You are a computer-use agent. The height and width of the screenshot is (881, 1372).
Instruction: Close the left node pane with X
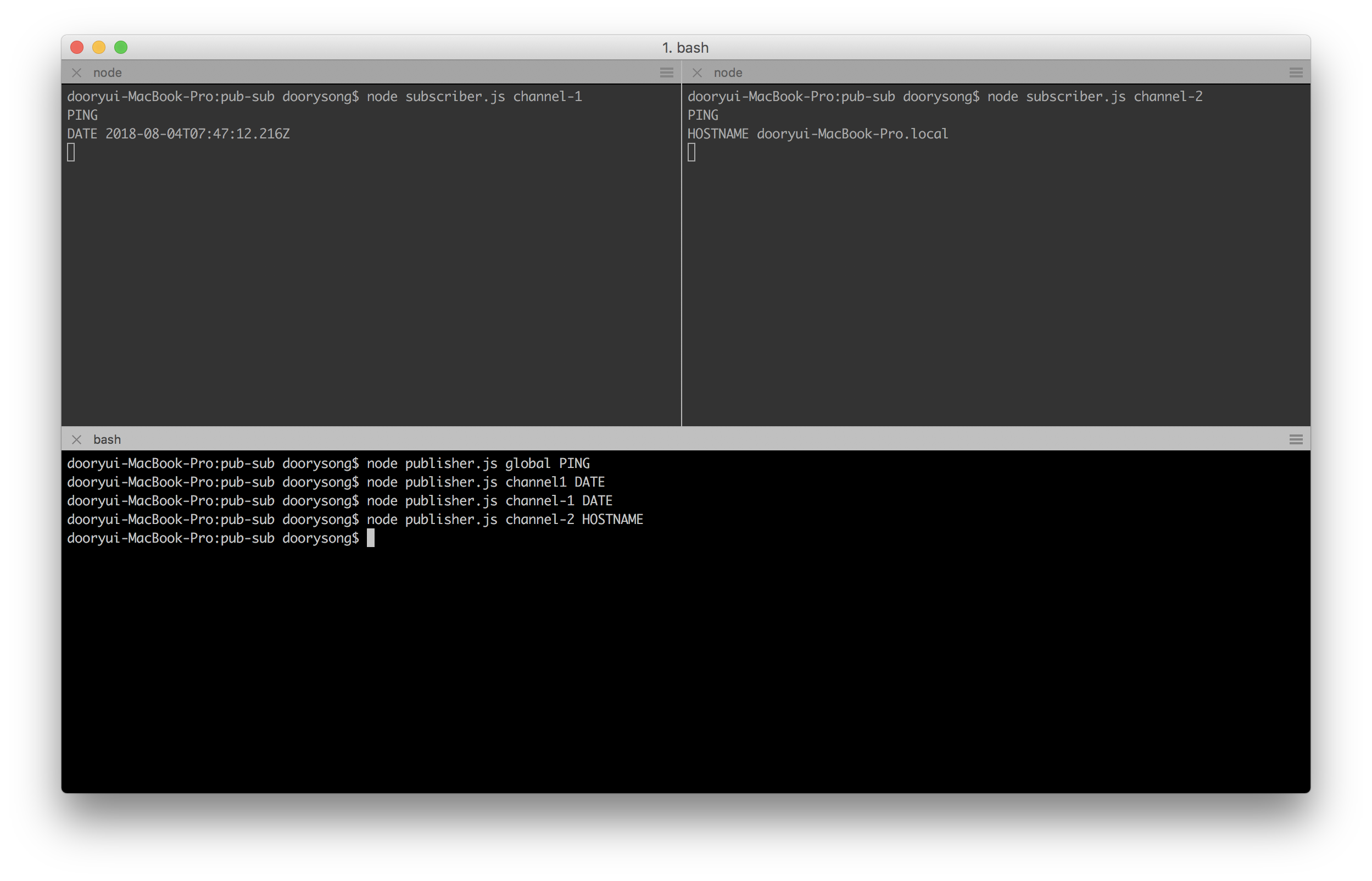click(x=77, y=73)
